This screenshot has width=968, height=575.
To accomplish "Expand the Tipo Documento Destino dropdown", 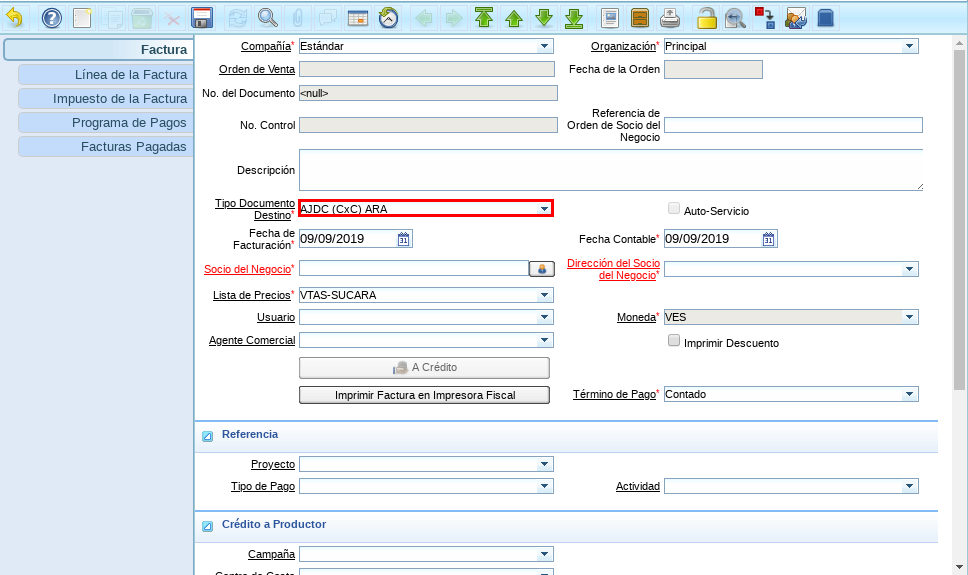I will coord(544,209).
